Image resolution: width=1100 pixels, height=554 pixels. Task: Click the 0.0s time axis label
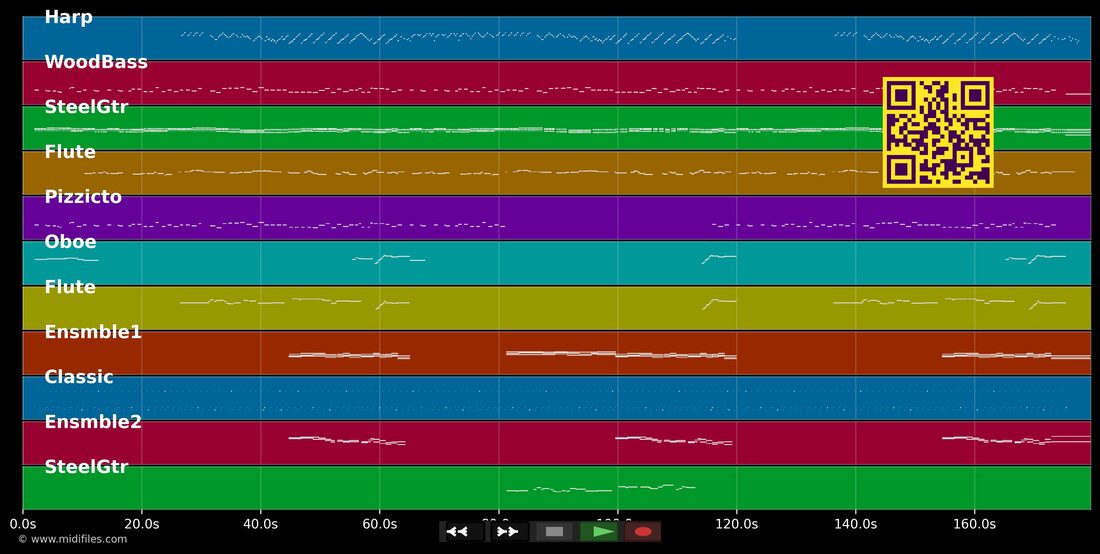(x=23, y=524)
